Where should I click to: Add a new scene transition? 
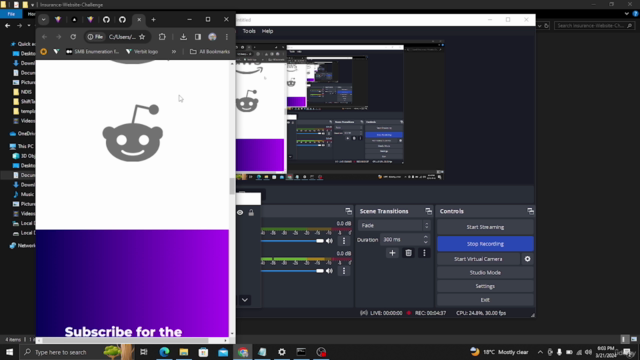point(392,253)
